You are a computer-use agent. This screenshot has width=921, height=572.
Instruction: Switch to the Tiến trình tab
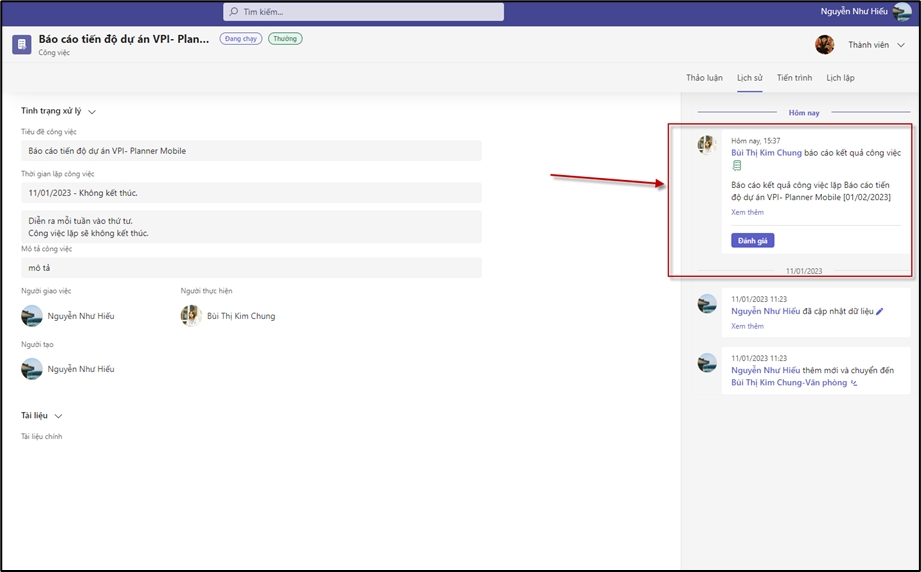pyautogui.click(x=794, y=78)
